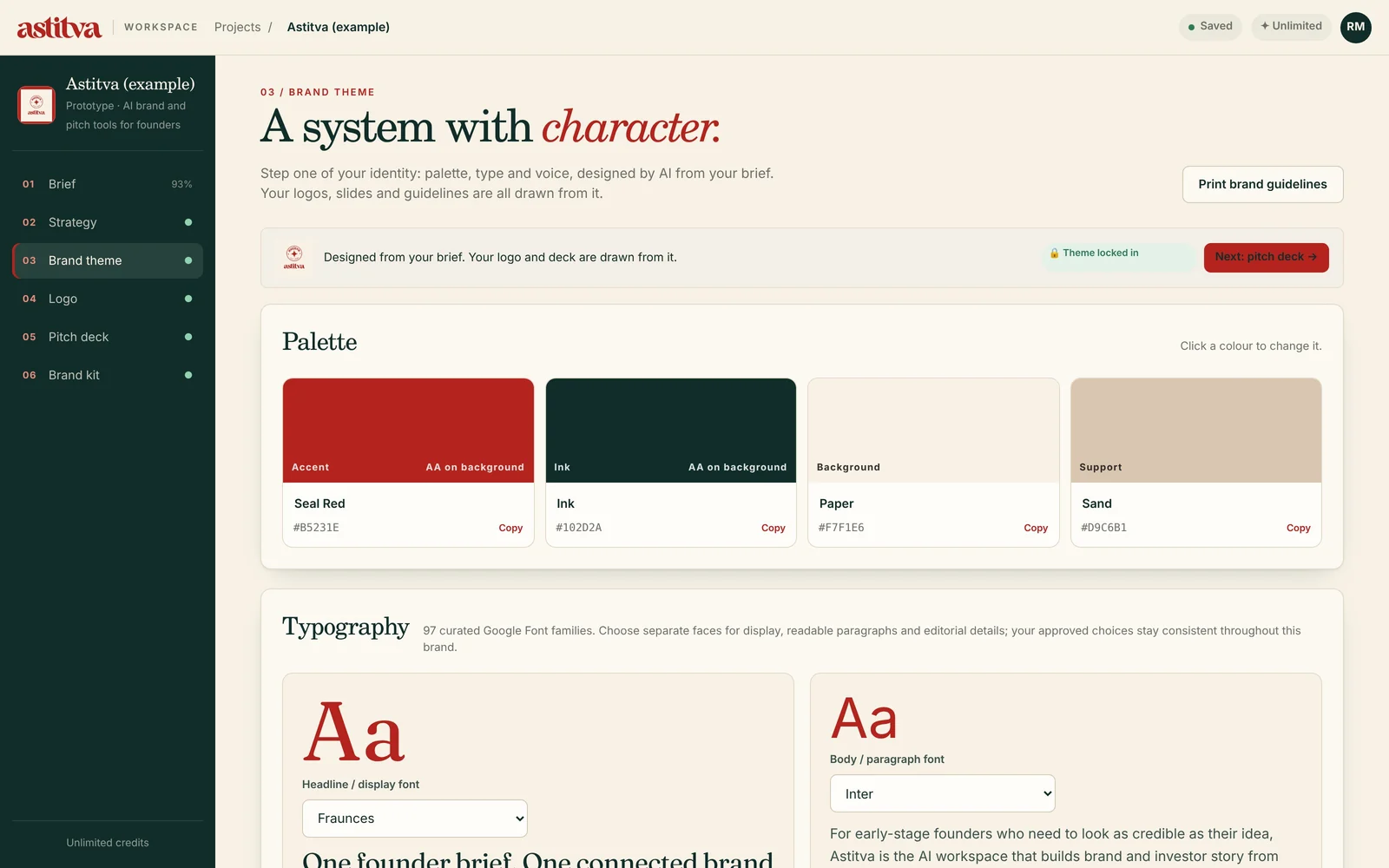Viewport: 1389px width, 868px height.
Task: Click the Typography heading
Action: click(346, 627)
